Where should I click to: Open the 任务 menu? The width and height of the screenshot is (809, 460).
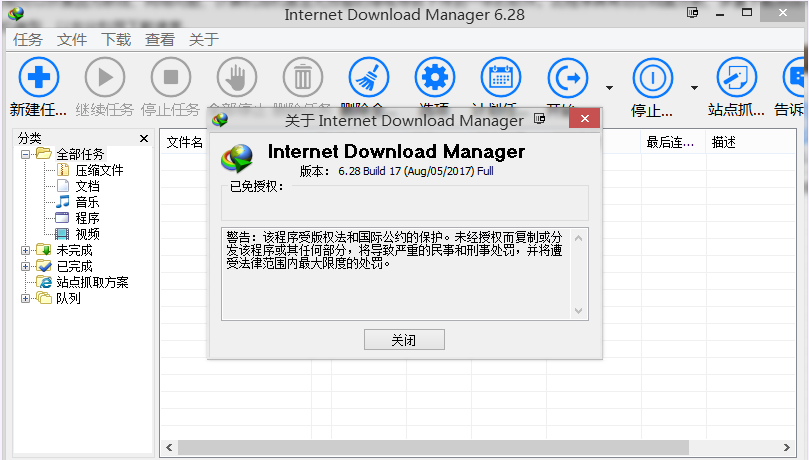tap(28, 40)
